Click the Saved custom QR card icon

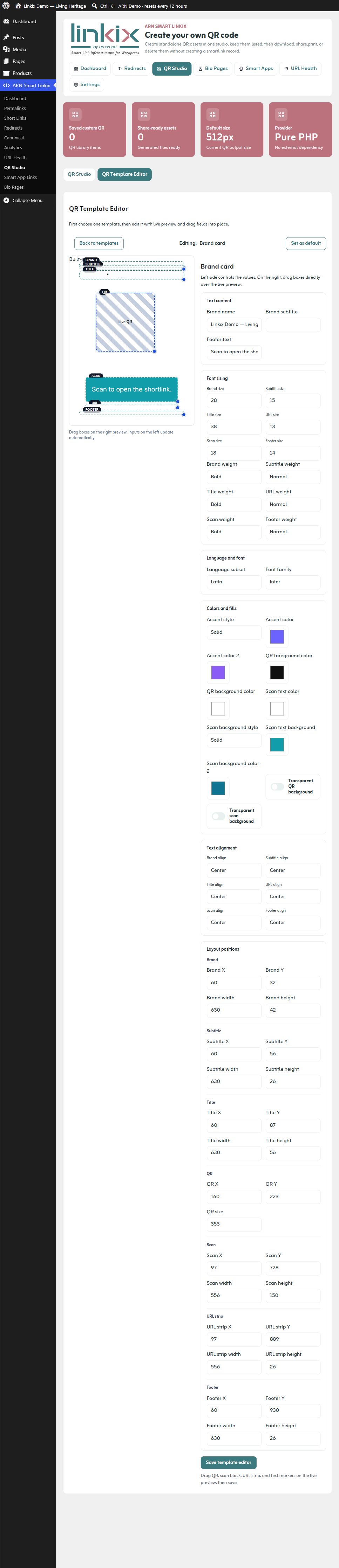75,114
